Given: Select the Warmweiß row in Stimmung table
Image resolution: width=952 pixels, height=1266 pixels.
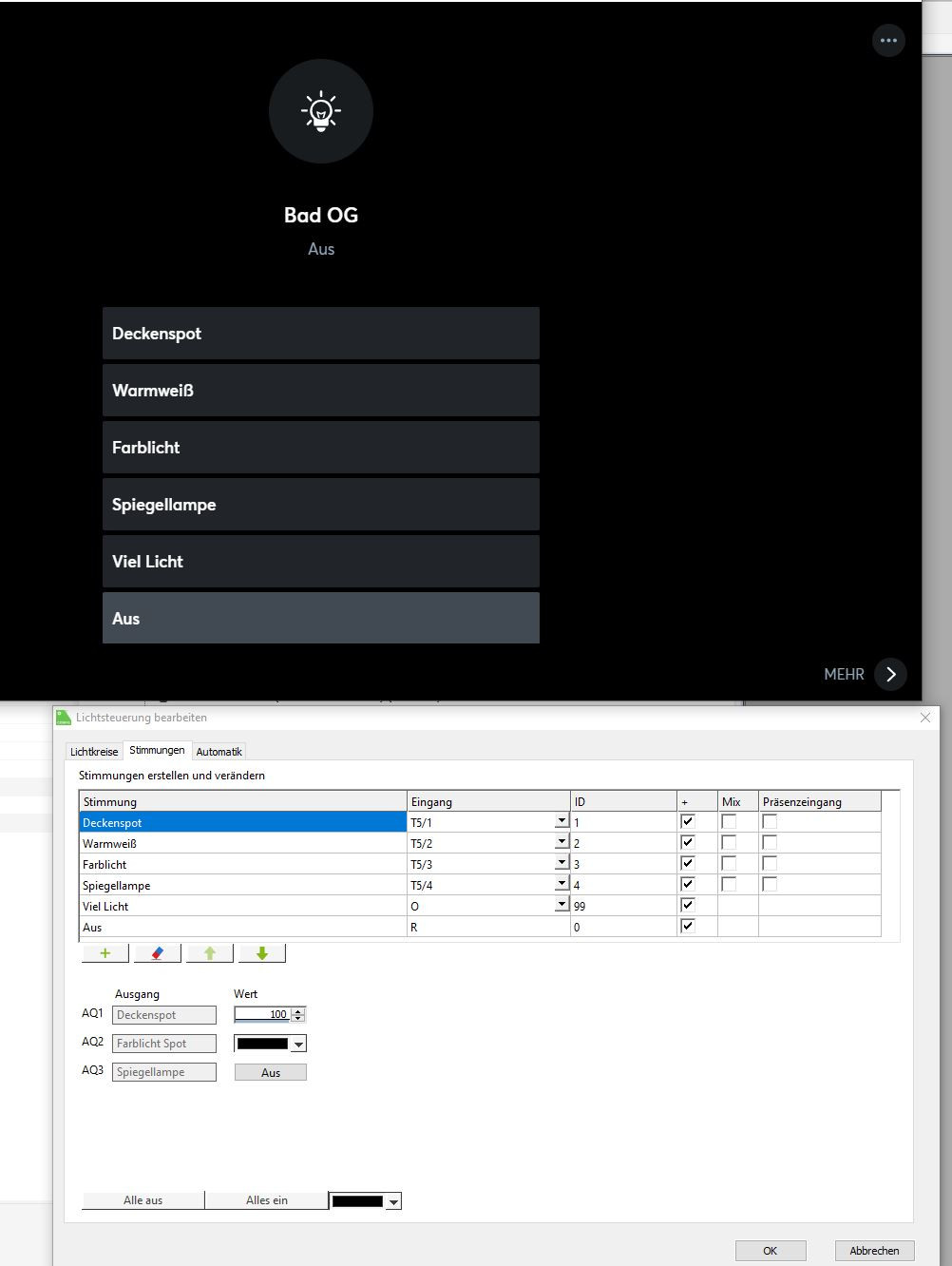Looking at the screenshot, I should 242,843.
